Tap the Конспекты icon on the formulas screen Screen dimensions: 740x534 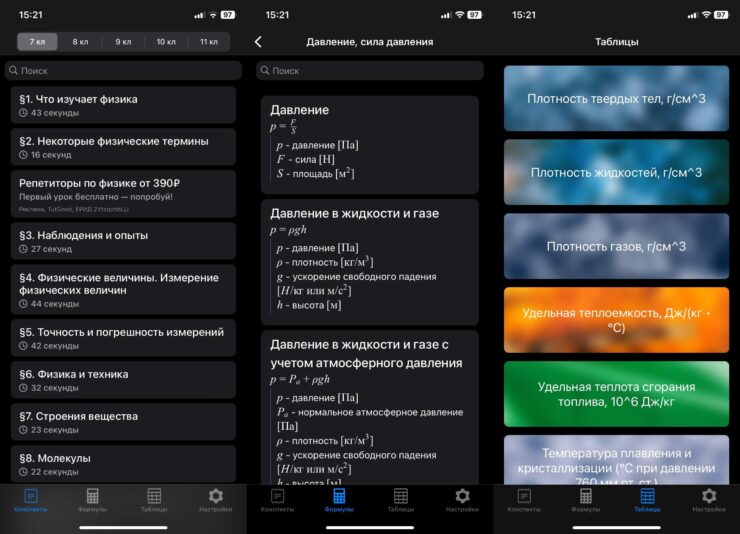click(x=277, y=497)
